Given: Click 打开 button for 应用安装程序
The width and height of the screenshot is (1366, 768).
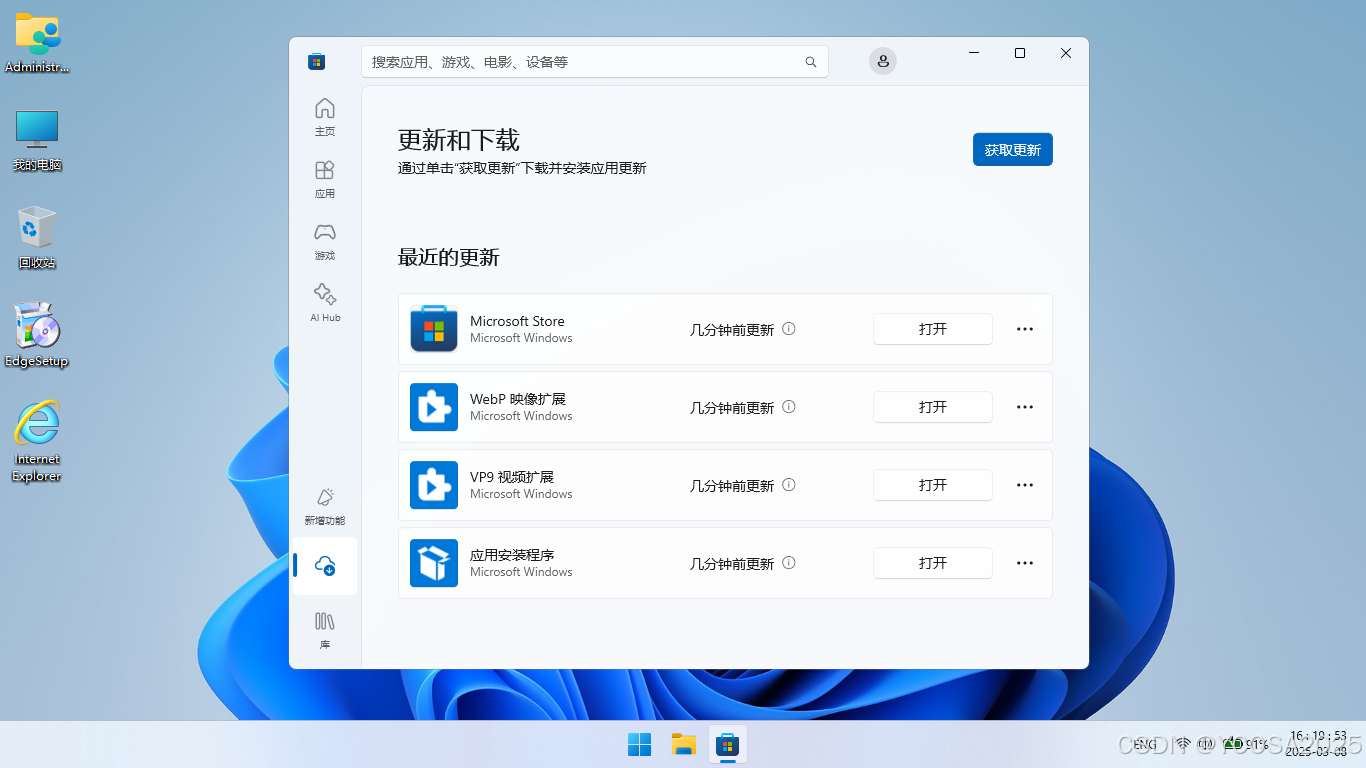Looking at the screenshot, I should pyautogui.click(x=933, y=563).
